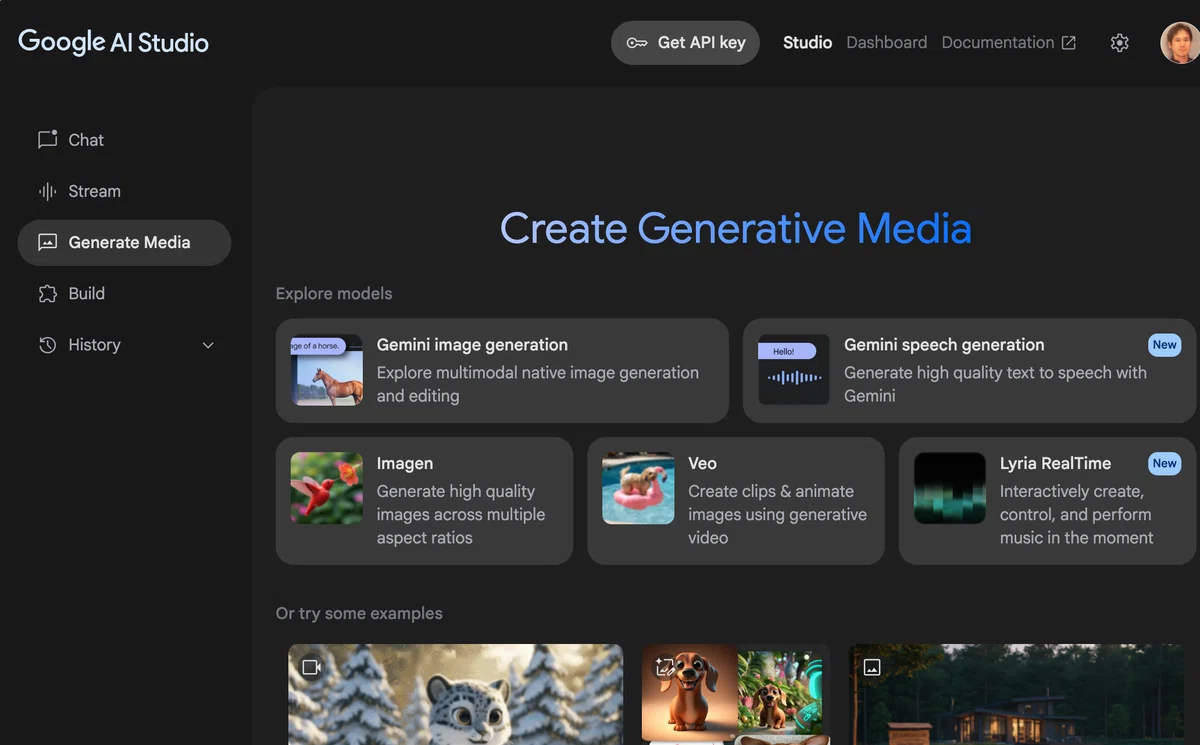Open the Veo model card
1200x745 pixels.
(736, 501)
